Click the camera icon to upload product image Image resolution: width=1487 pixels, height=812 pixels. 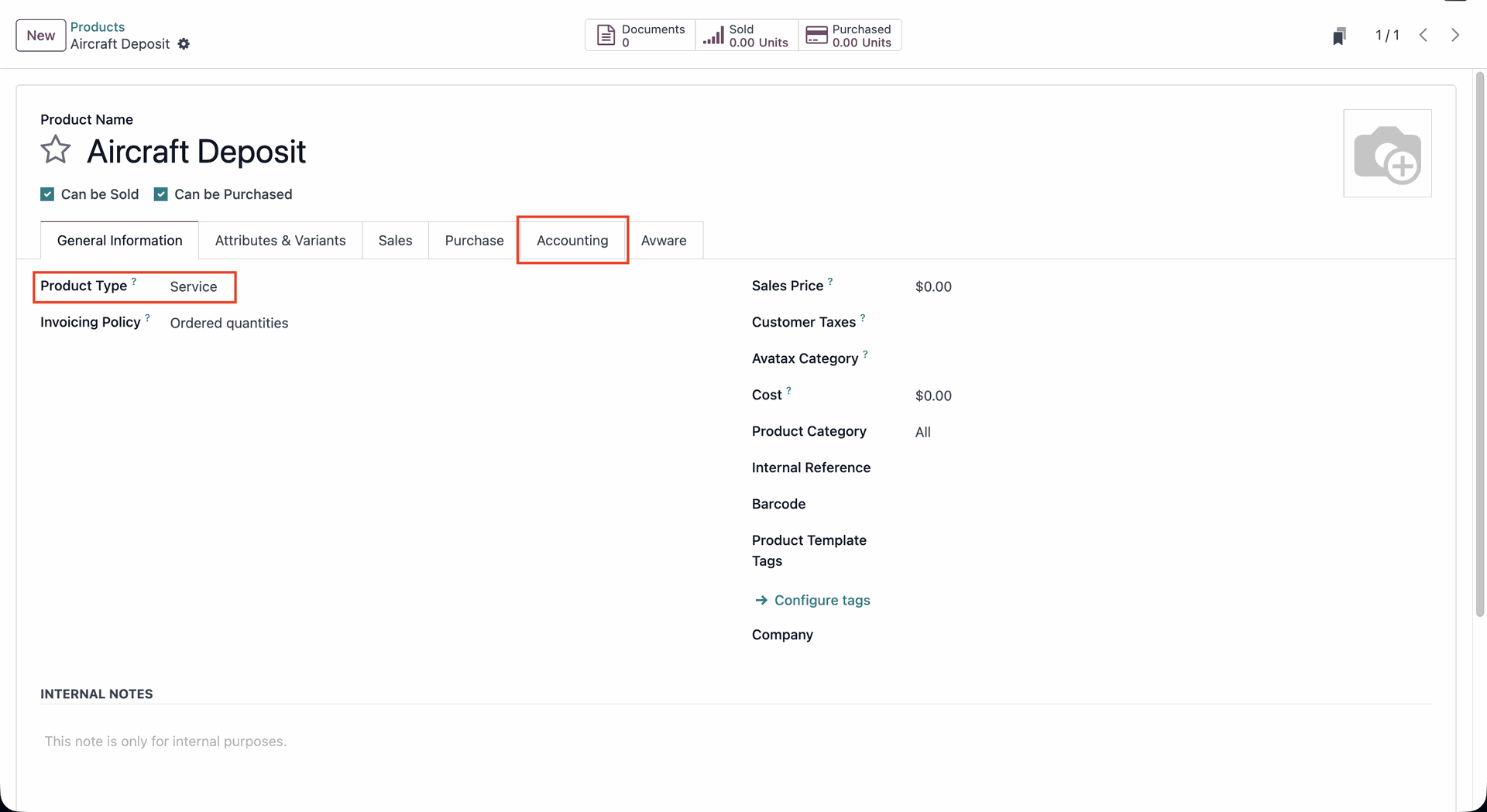1386,153
